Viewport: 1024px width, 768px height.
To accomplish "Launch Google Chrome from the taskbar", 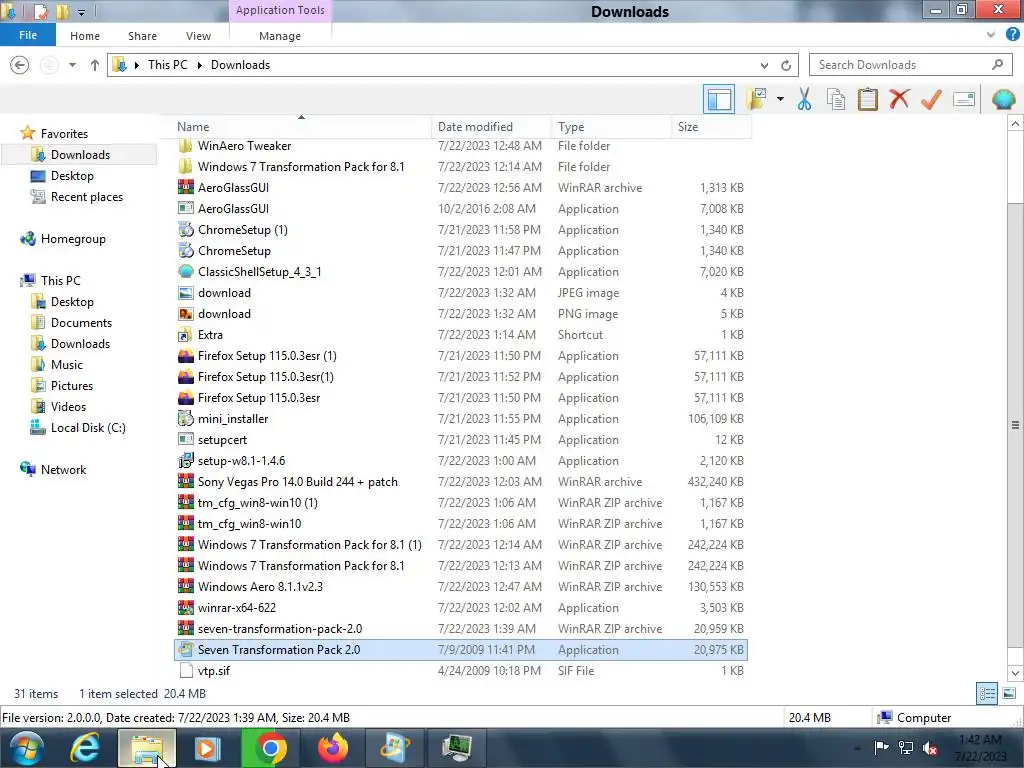I will pos(270,748).
